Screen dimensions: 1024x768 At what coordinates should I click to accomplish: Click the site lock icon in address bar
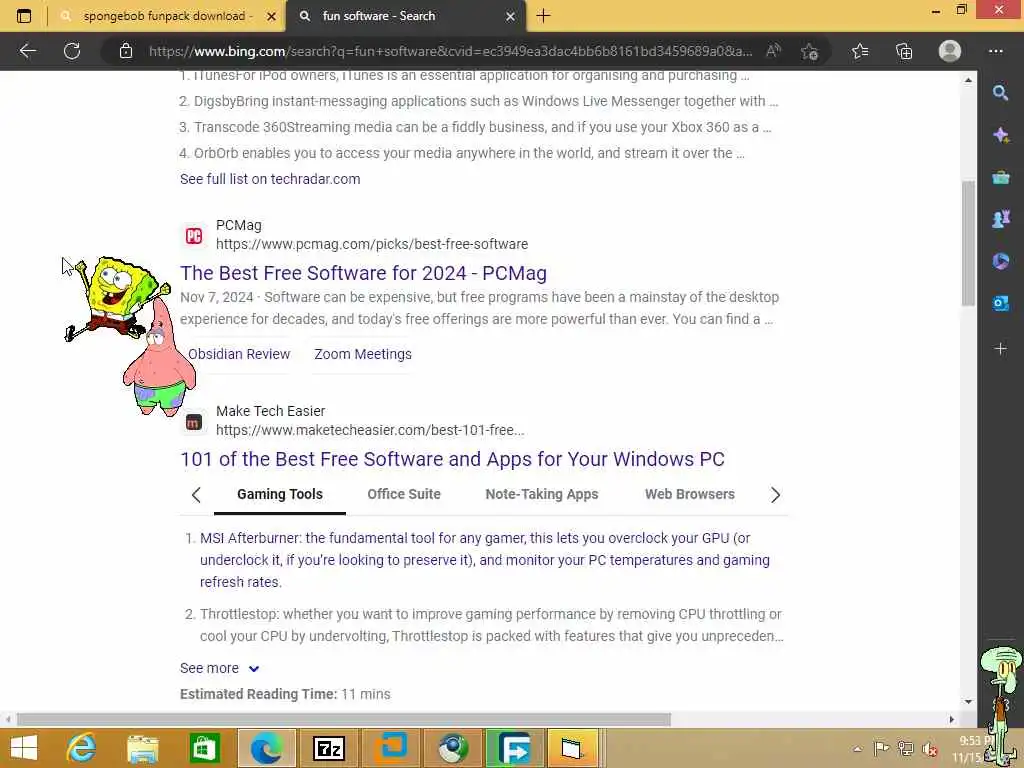(126, 51)
